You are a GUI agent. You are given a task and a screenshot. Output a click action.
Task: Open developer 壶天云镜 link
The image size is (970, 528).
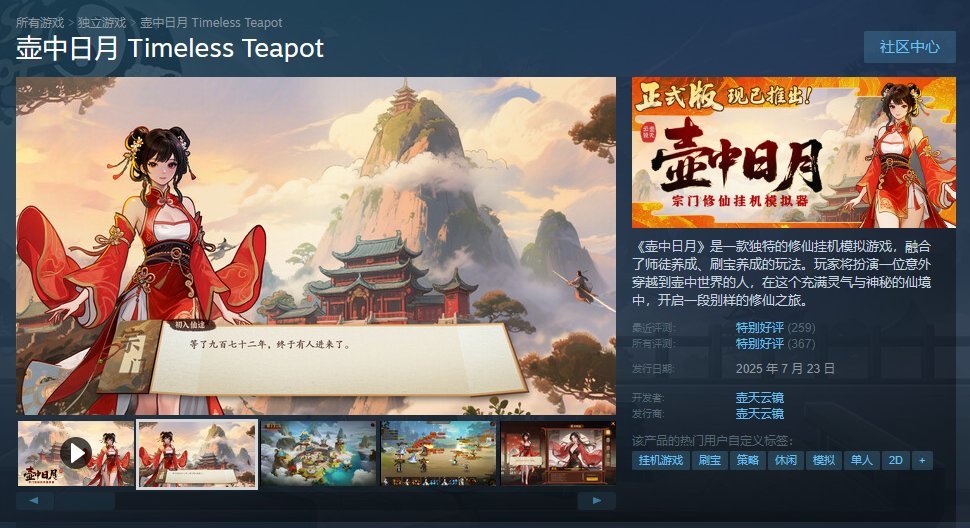[x=760, y=398]
